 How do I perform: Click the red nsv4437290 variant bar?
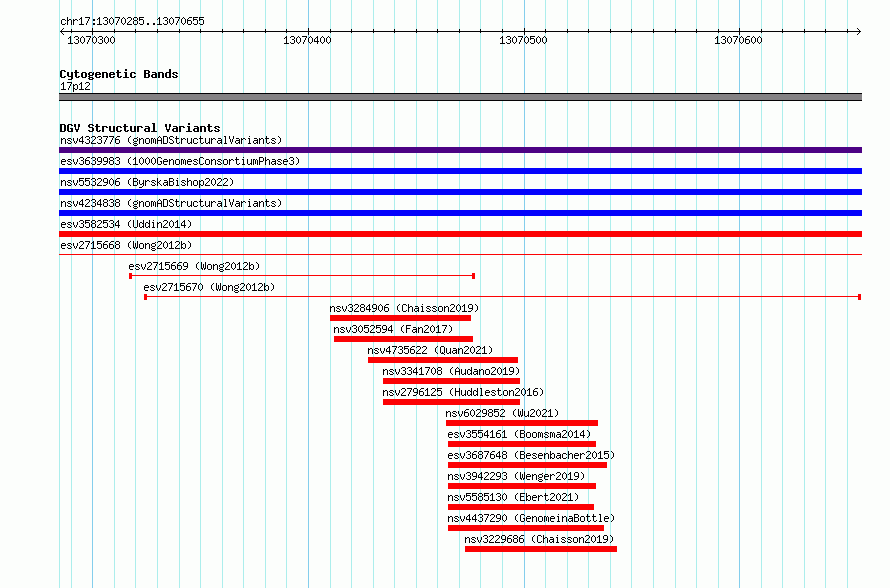click(x=526, y=528)
